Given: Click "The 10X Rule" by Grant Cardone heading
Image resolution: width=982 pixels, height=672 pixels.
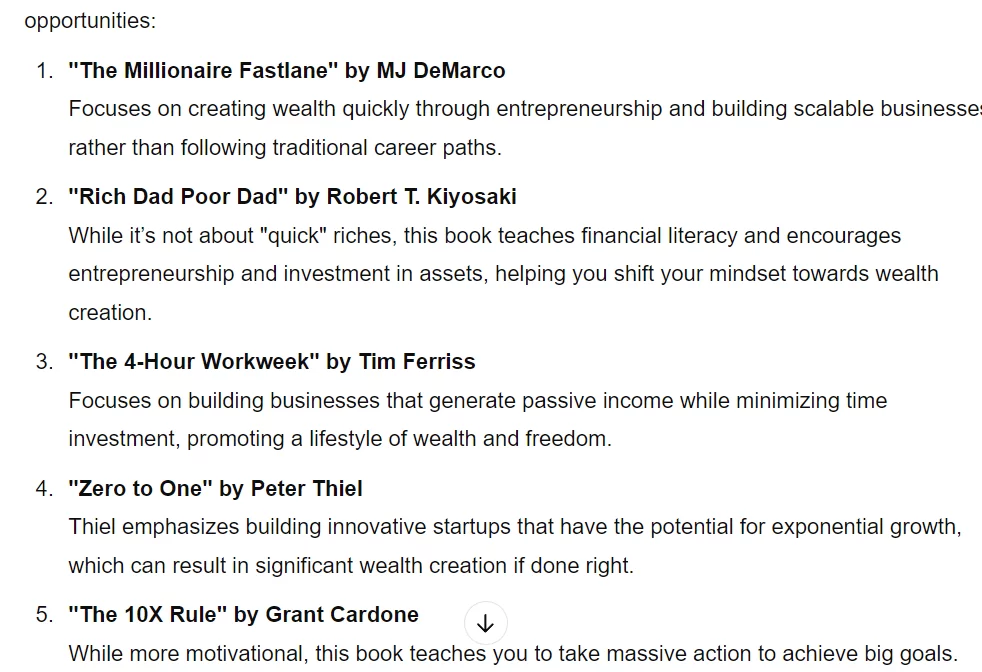Looking at the screenshot, I should tap(244, 614).
